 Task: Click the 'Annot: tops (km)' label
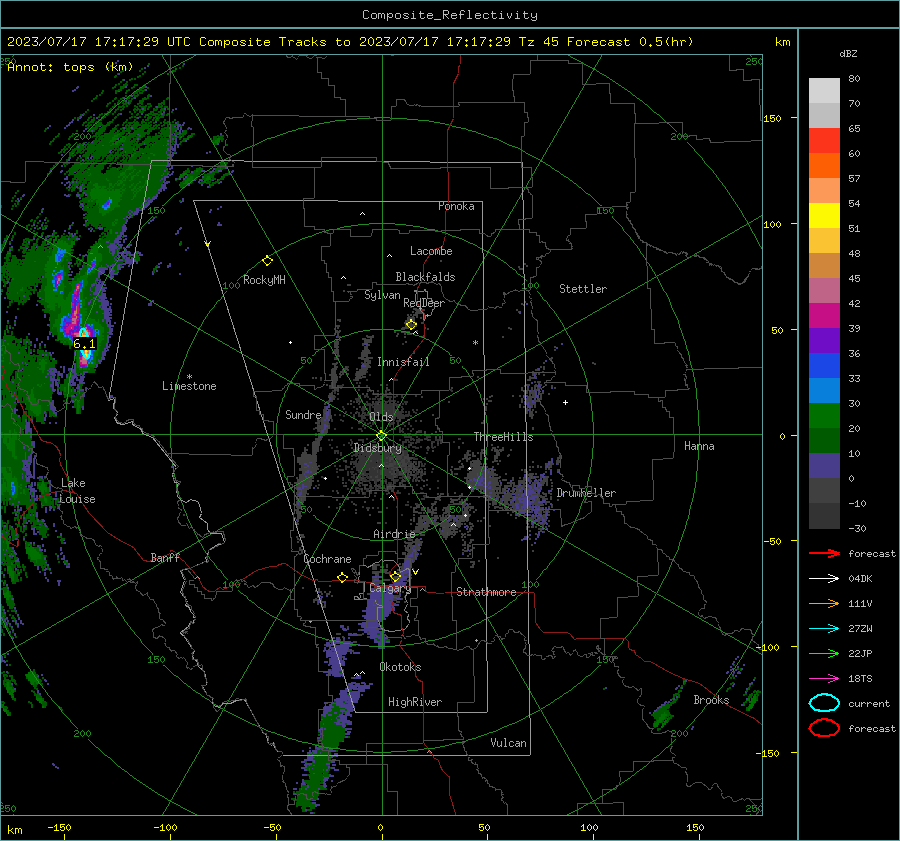(70, 67)
